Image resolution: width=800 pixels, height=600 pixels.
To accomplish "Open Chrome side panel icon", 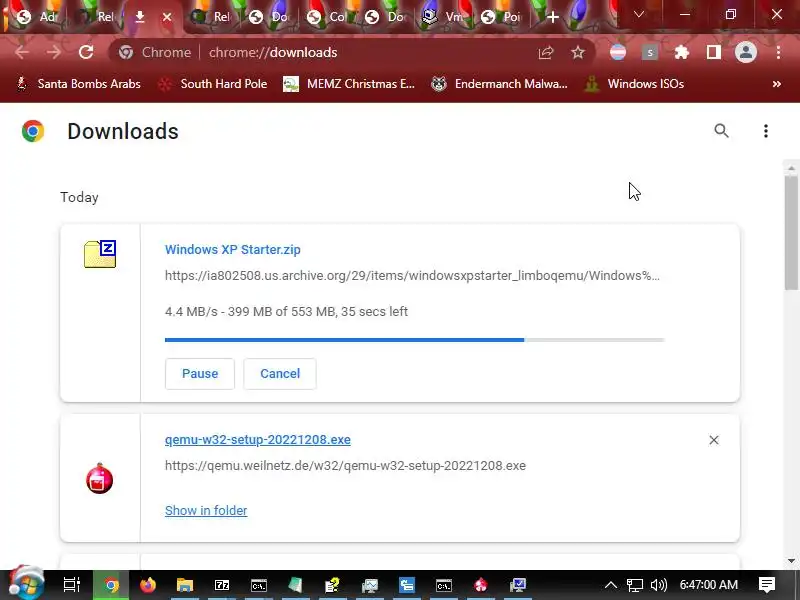I will [714, 52].
